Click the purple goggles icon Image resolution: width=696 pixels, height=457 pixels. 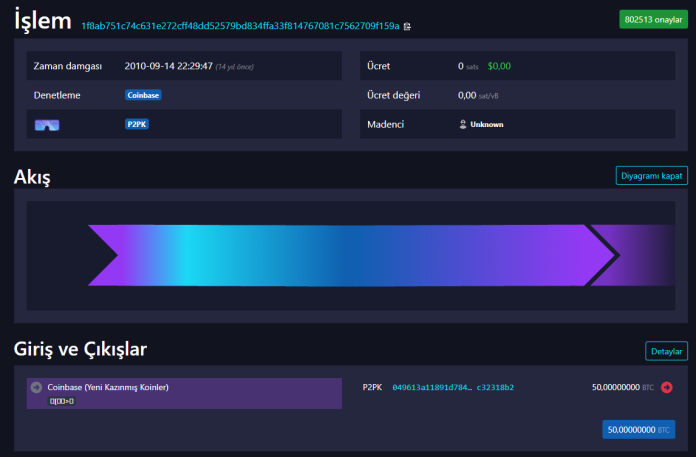click(x=47, y=125)
